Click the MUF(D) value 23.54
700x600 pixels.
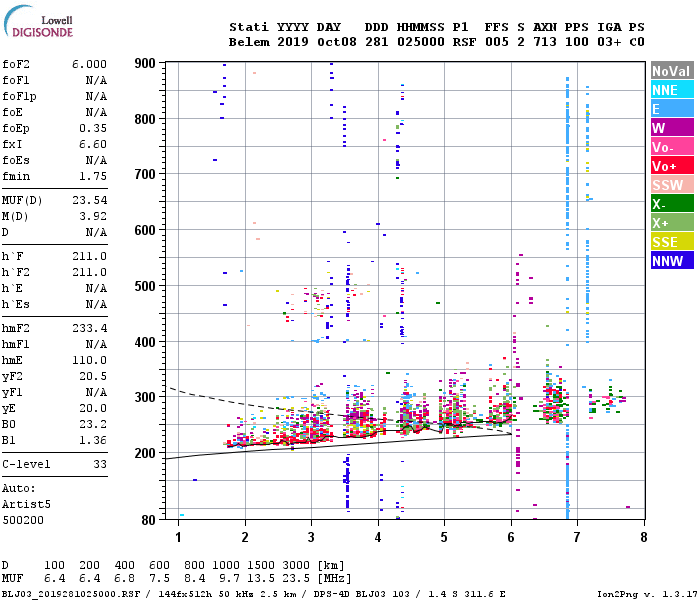pyautogui.click(x=89, y=200)
